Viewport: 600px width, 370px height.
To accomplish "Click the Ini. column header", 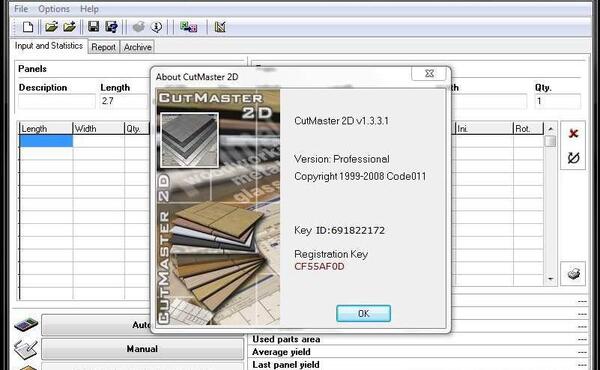I will tap(484, 129).
